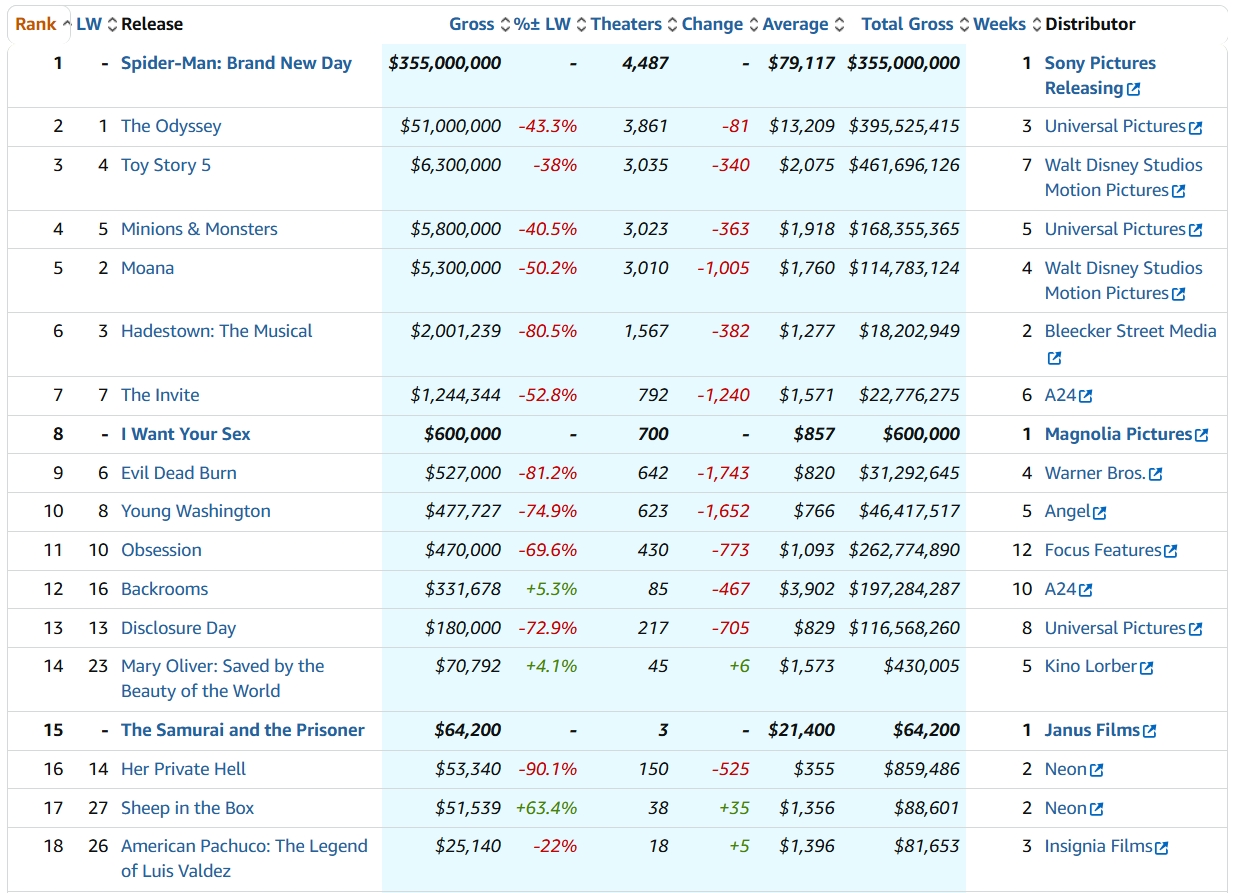Open The Invite release link

tap(160, 395)
